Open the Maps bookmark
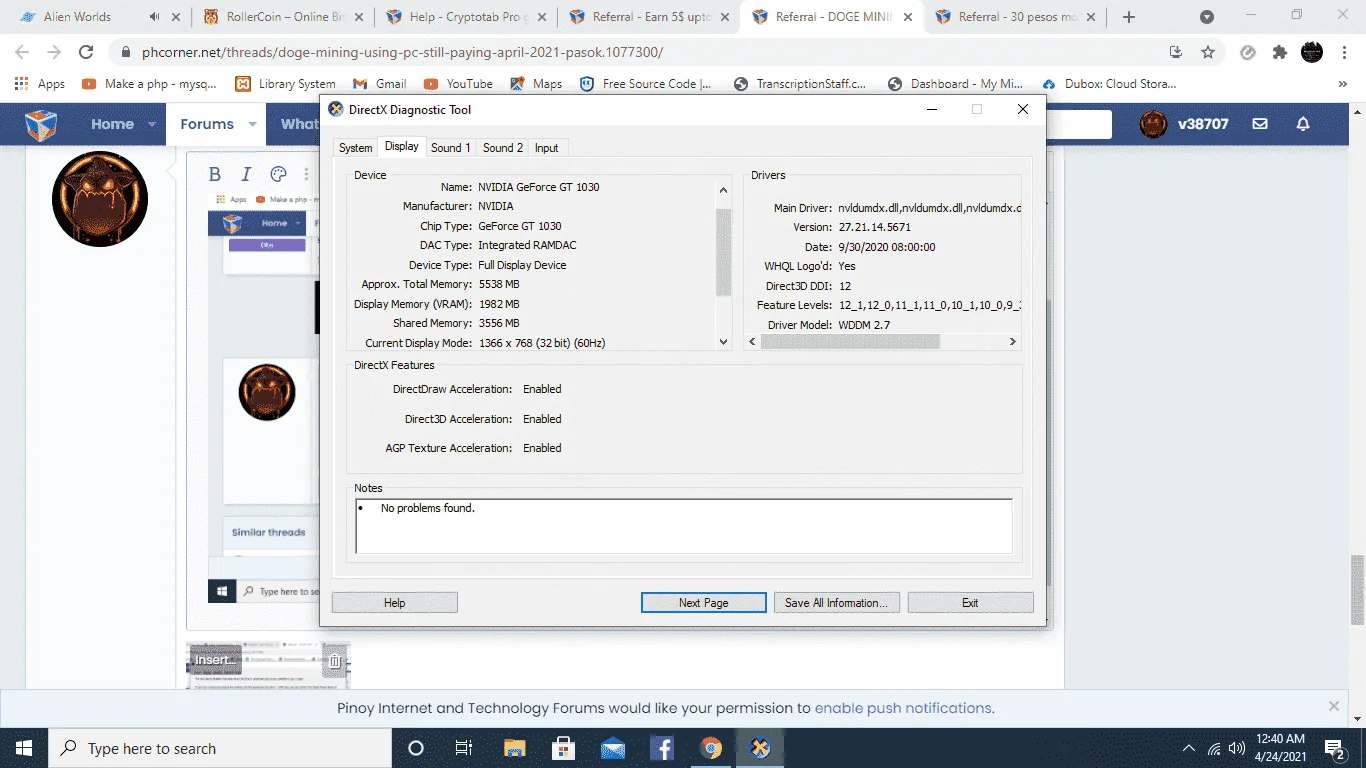 pyautogui.click(x=536, y=84)
